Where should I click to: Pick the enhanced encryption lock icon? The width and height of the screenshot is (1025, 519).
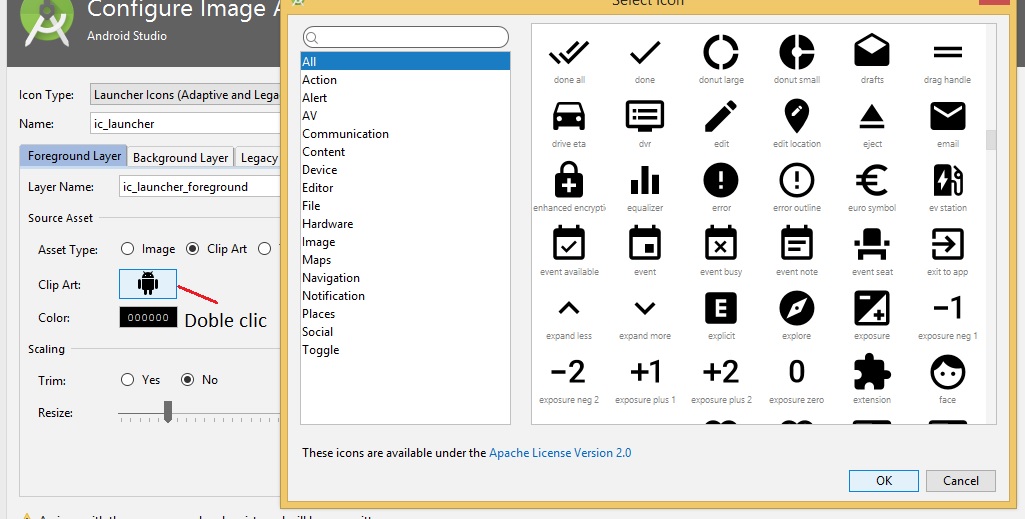tap(568, 181)
